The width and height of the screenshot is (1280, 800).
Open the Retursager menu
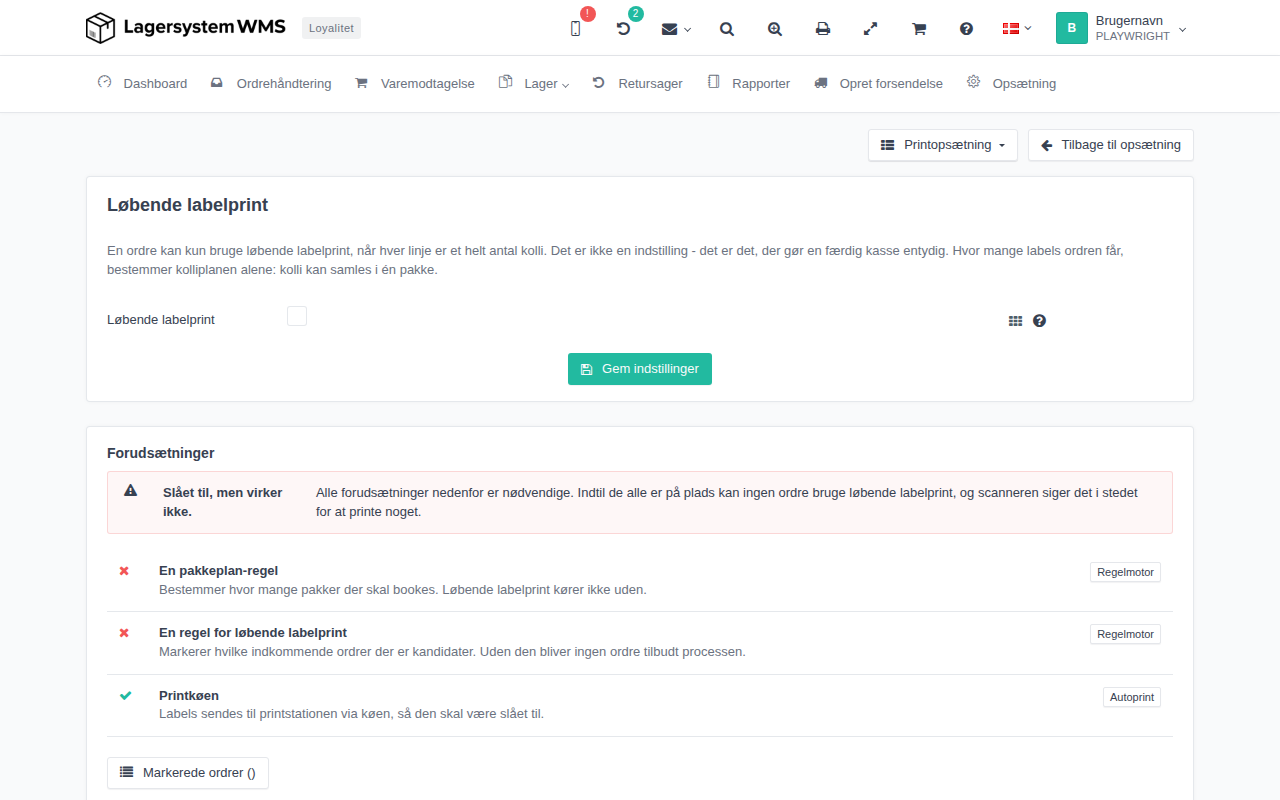point(637,84)
